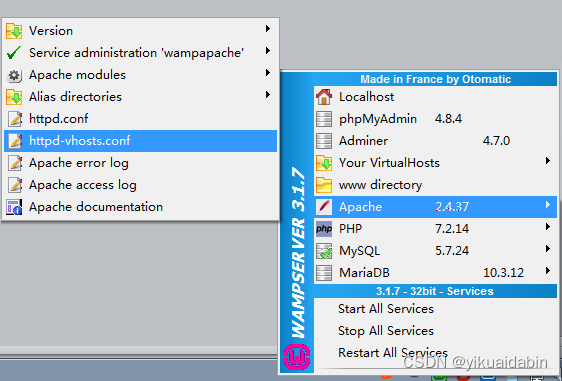Click the gear icon for Apache modules
The height and width of the screenshot is (381, 562).
click(14, 75)
